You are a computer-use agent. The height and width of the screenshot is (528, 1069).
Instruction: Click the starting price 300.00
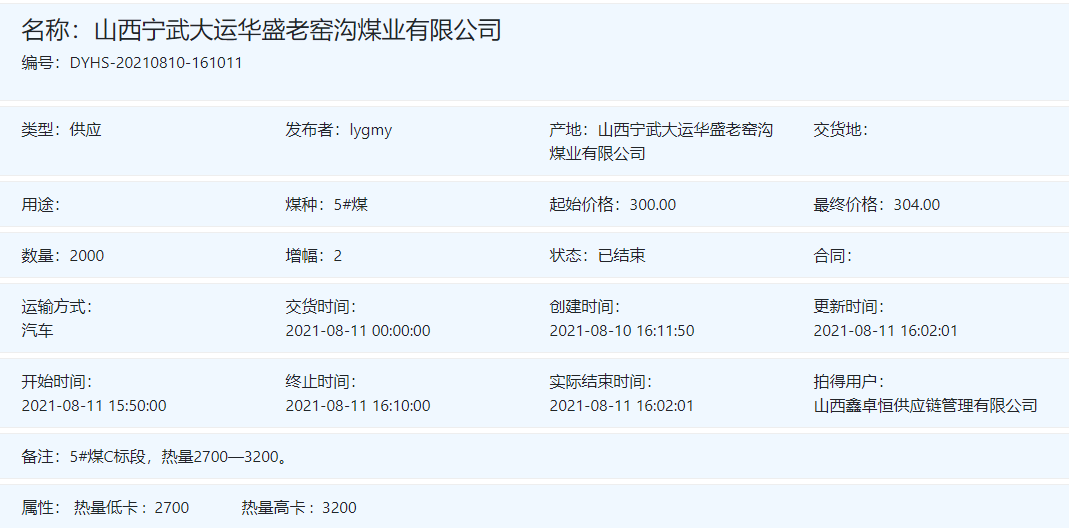pos(652,205)
